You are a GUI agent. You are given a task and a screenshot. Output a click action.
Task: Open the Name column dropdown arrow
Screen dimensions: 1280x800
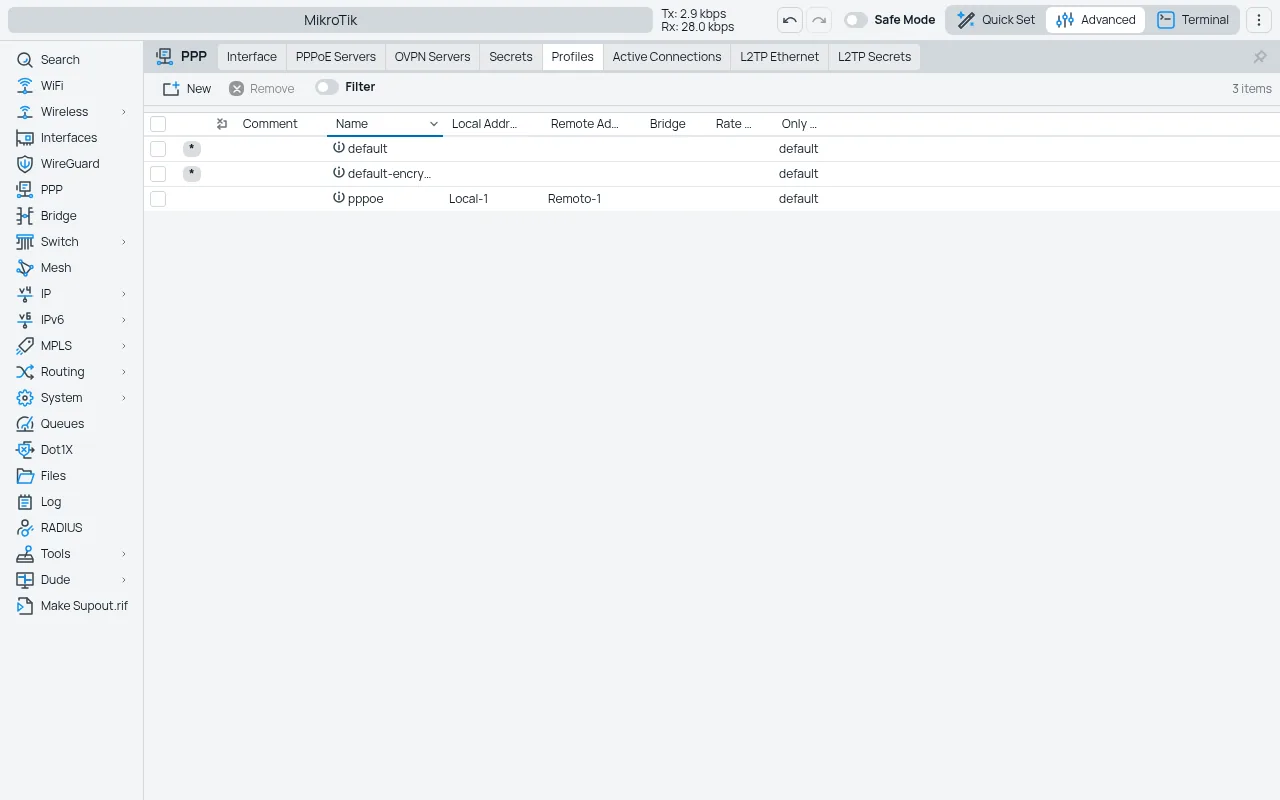(434, 124)
